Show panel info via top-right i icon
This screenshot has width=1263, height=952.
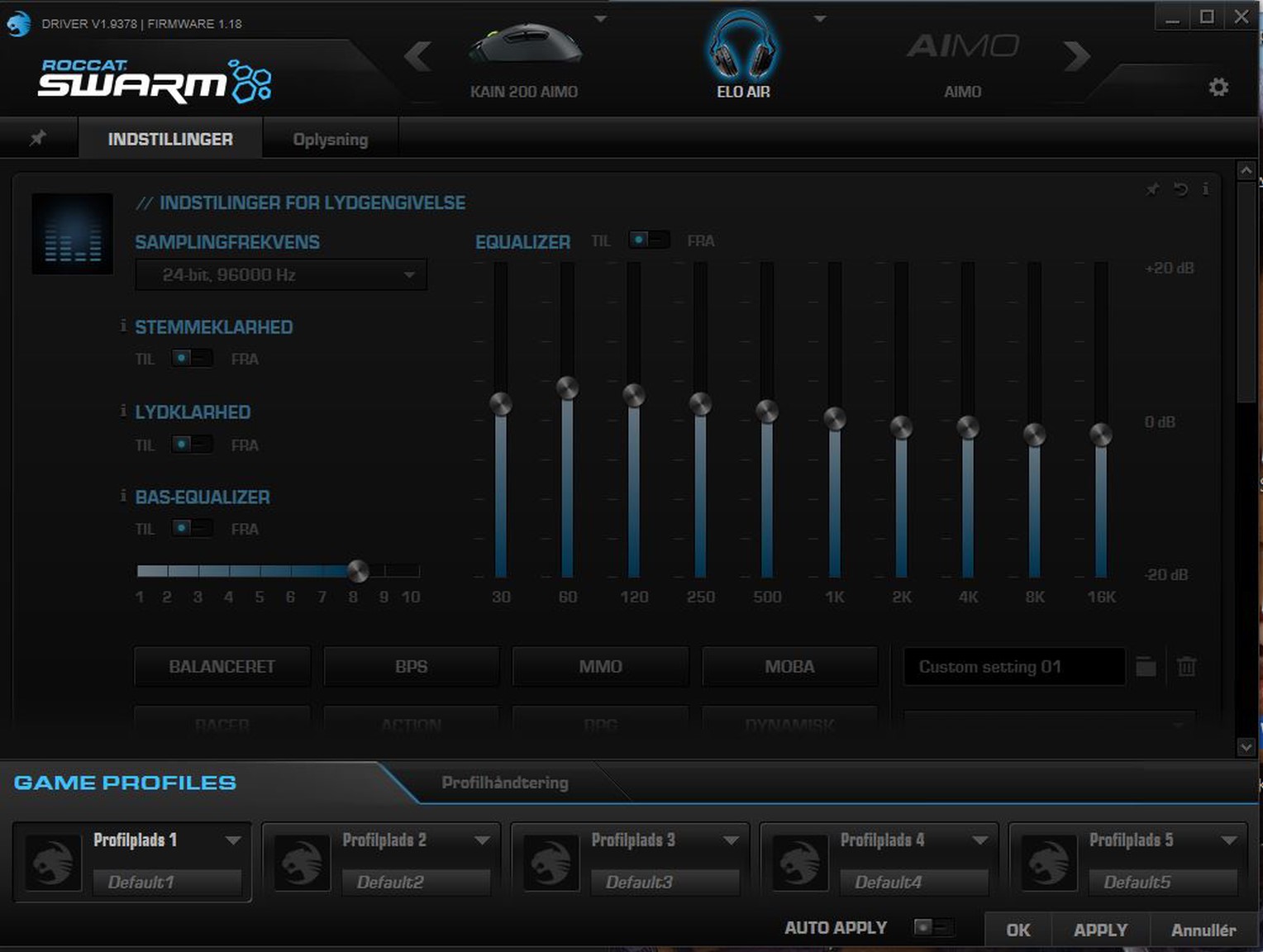tap(1205, 189)
